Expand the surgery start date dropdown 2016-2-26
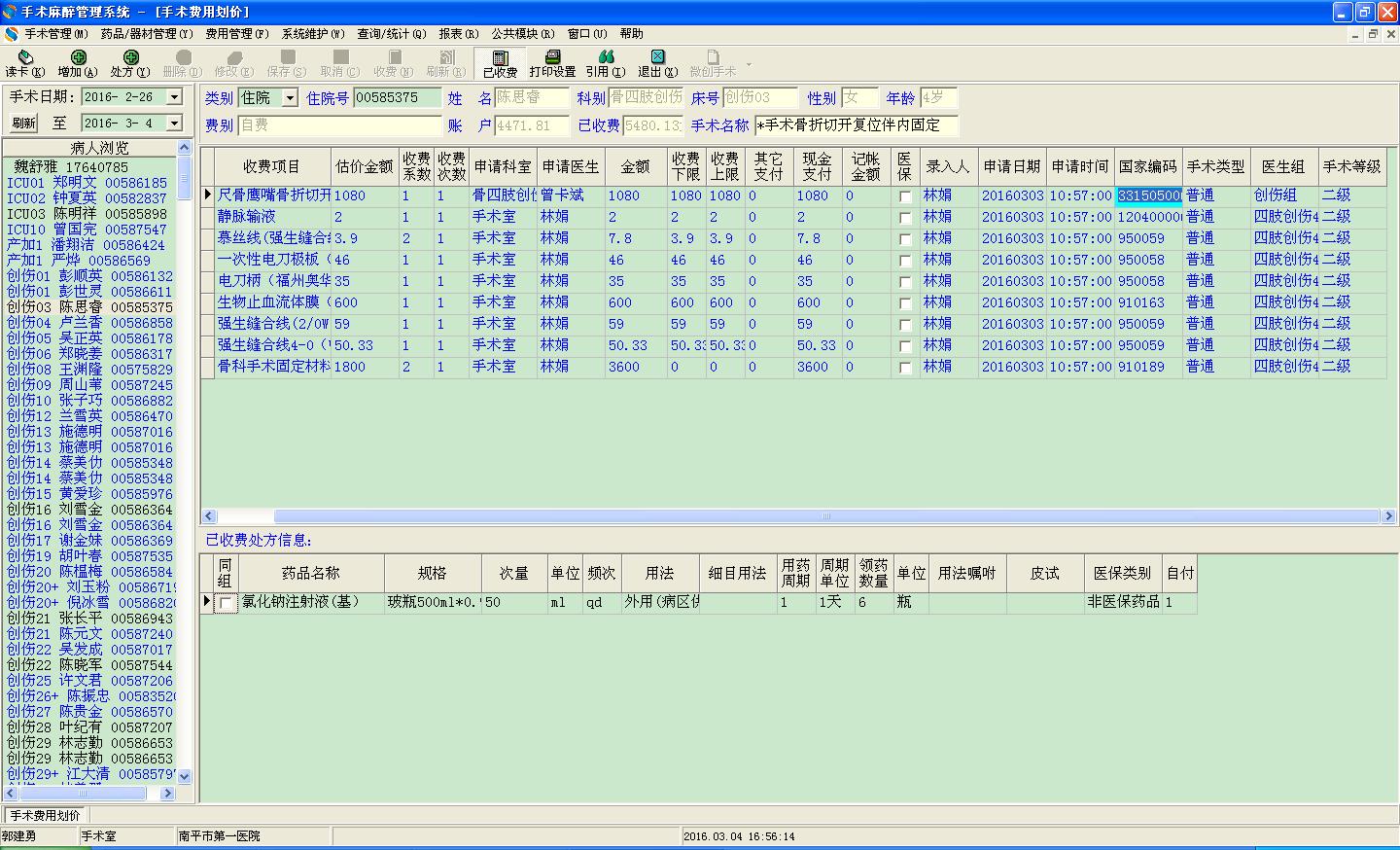Image resolution: width=1400 pixels, height=850 pixels. (x=174, y=97)
